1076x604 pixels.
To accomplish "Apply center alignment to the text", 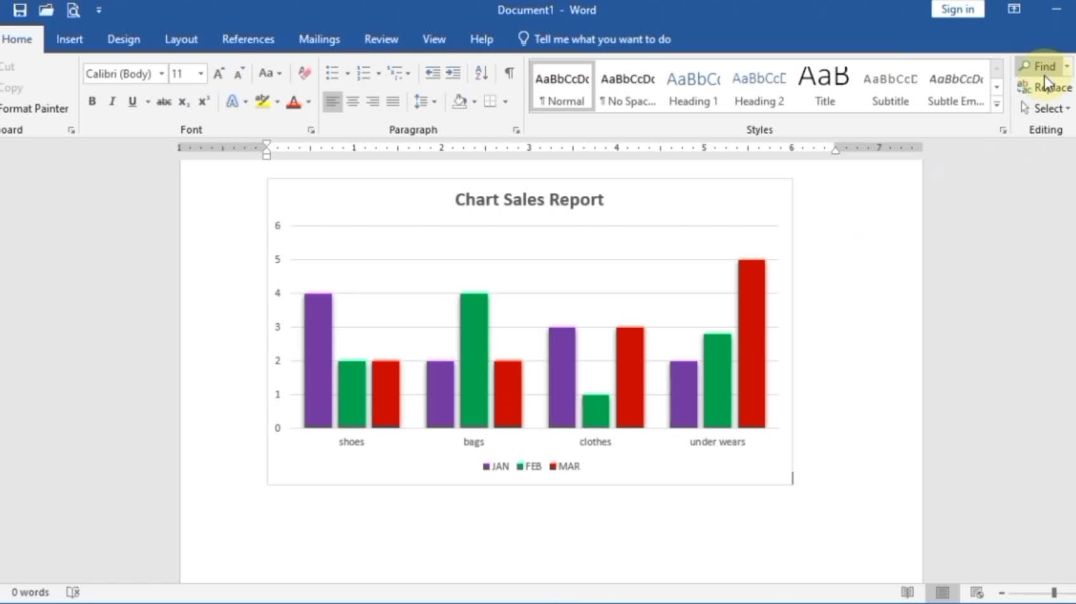I will pyautogui.click(x=353, y=101).
